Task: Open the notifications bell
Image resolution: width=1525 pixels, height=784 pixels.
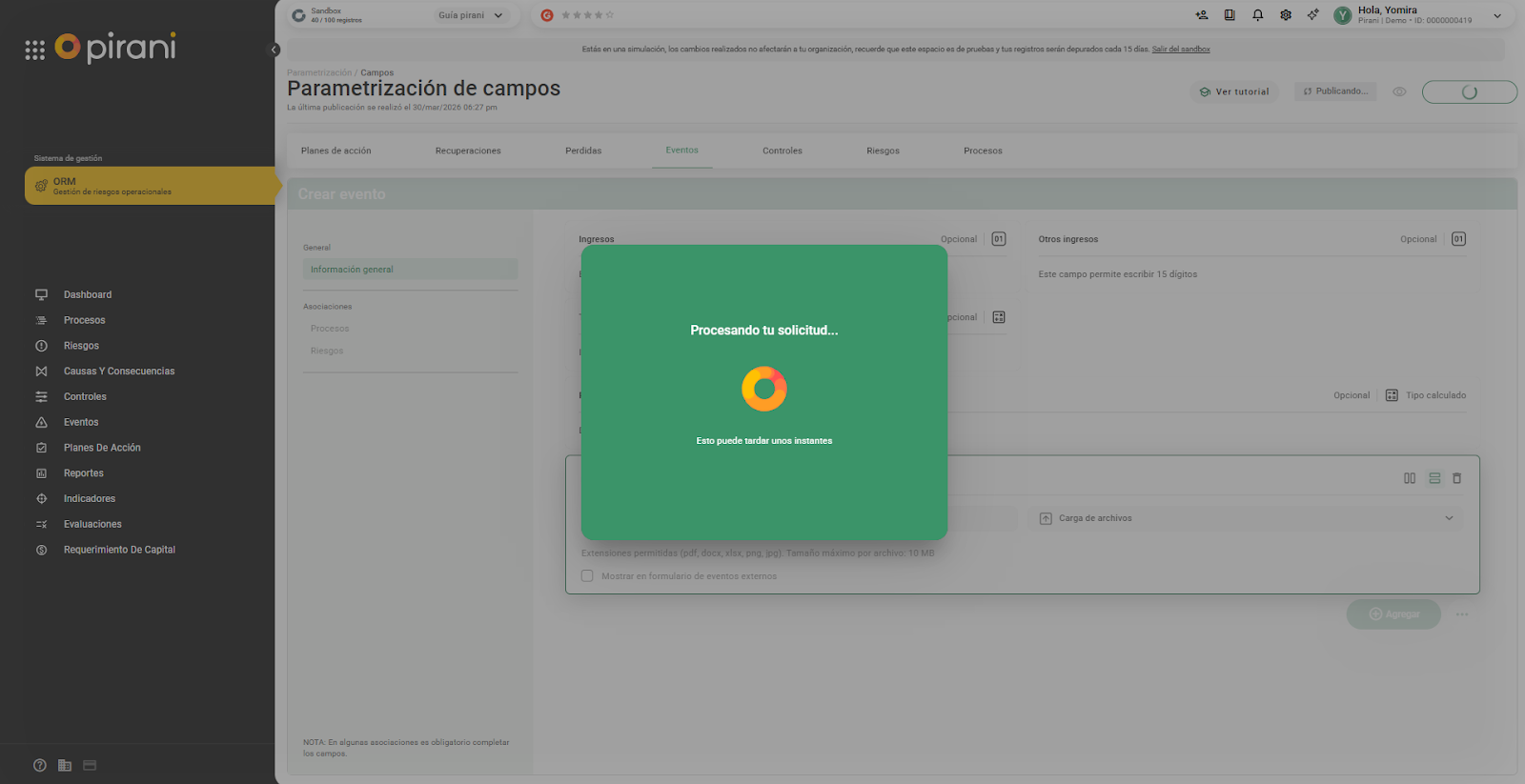Action: point(1257,15)
